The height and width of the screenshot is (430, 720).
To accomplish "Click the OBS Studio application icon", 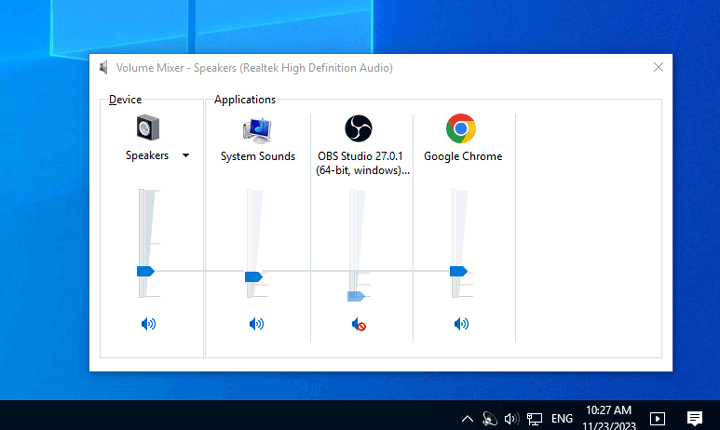I will point(358,128).
